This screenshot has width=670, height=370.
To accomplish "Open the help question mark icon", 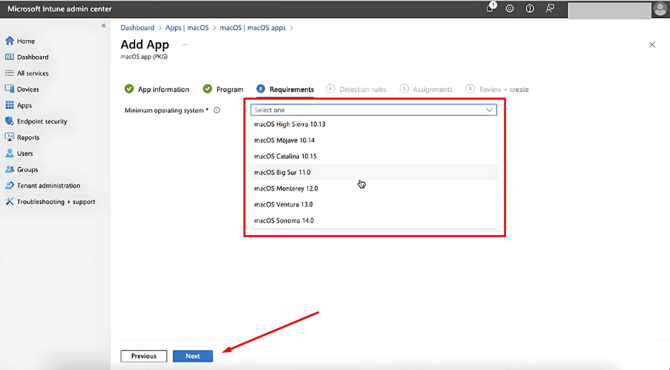I will (x=529, y=8).
